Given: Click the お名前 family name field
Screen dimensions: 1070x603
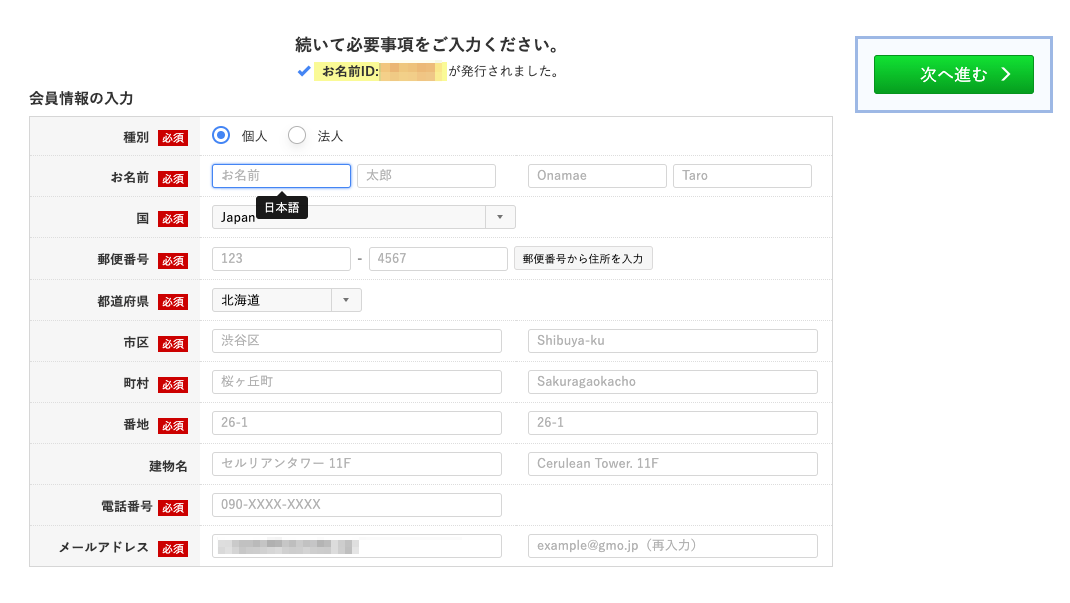Looking at the screenshot, I should coord(281,176).
